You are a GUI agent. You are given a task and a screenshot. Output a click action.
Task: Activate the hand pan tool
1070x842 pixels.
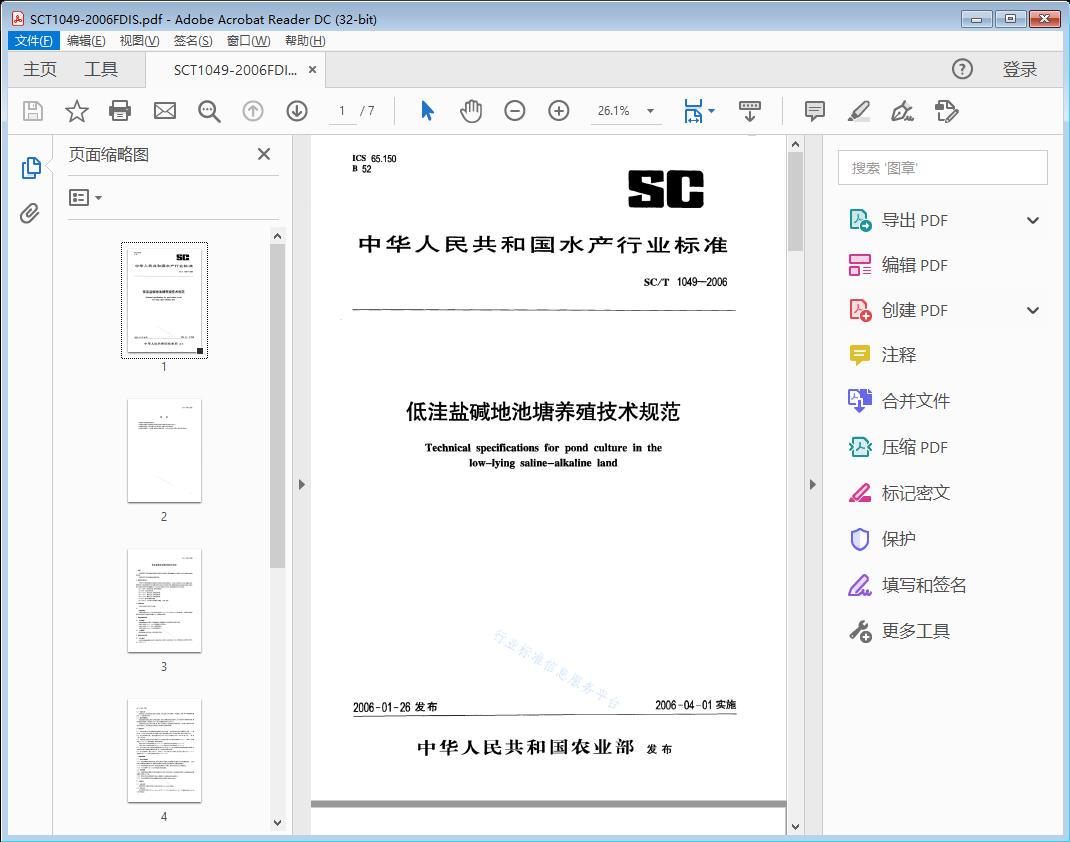[x=471, y=111]
